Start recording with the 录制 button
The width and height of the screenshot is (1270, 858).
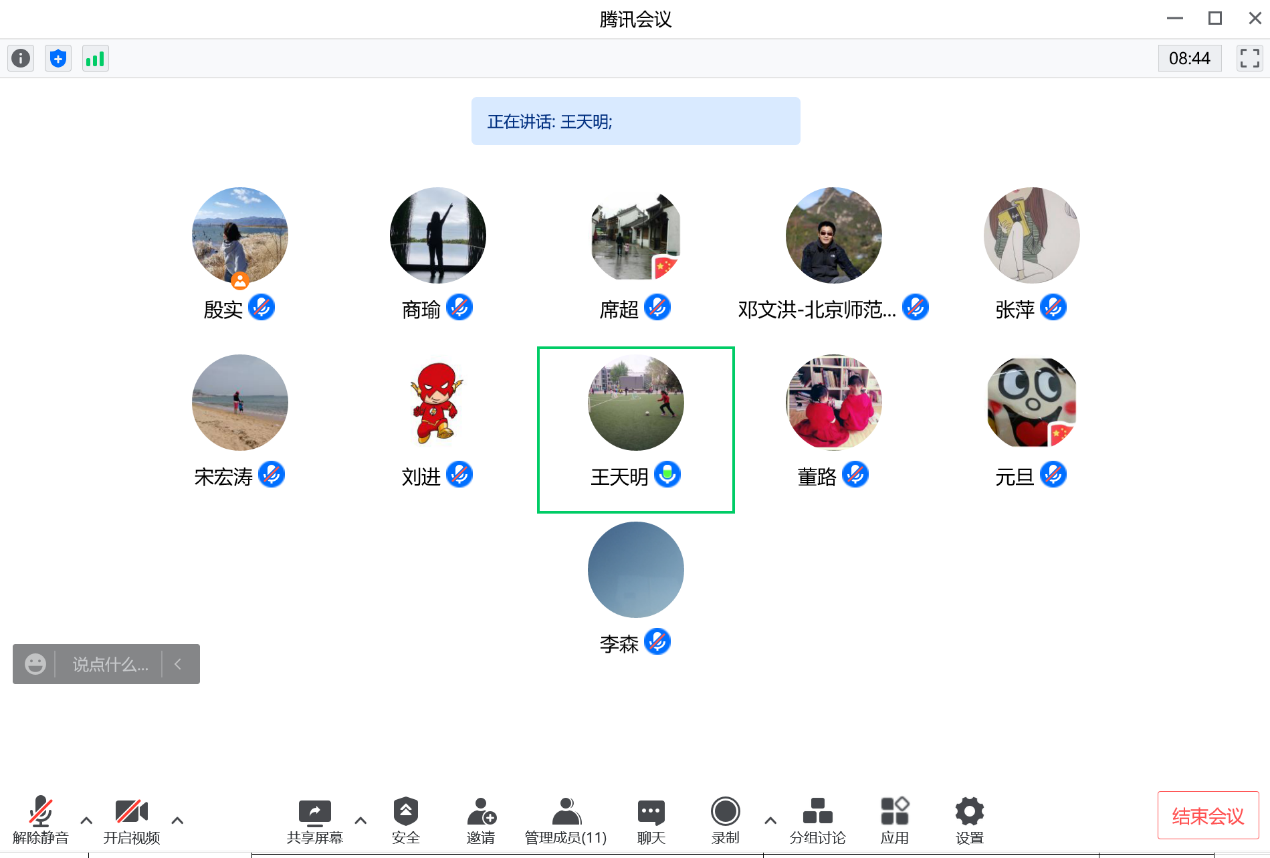click(x=725, y=820)
